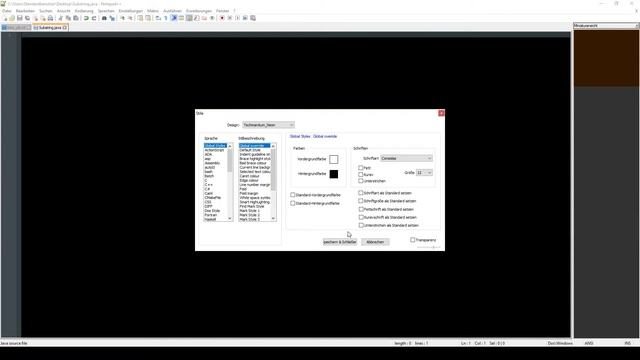Check Kursivschrift als Standard setzen

pyautogui.click(x=361, y=217)
